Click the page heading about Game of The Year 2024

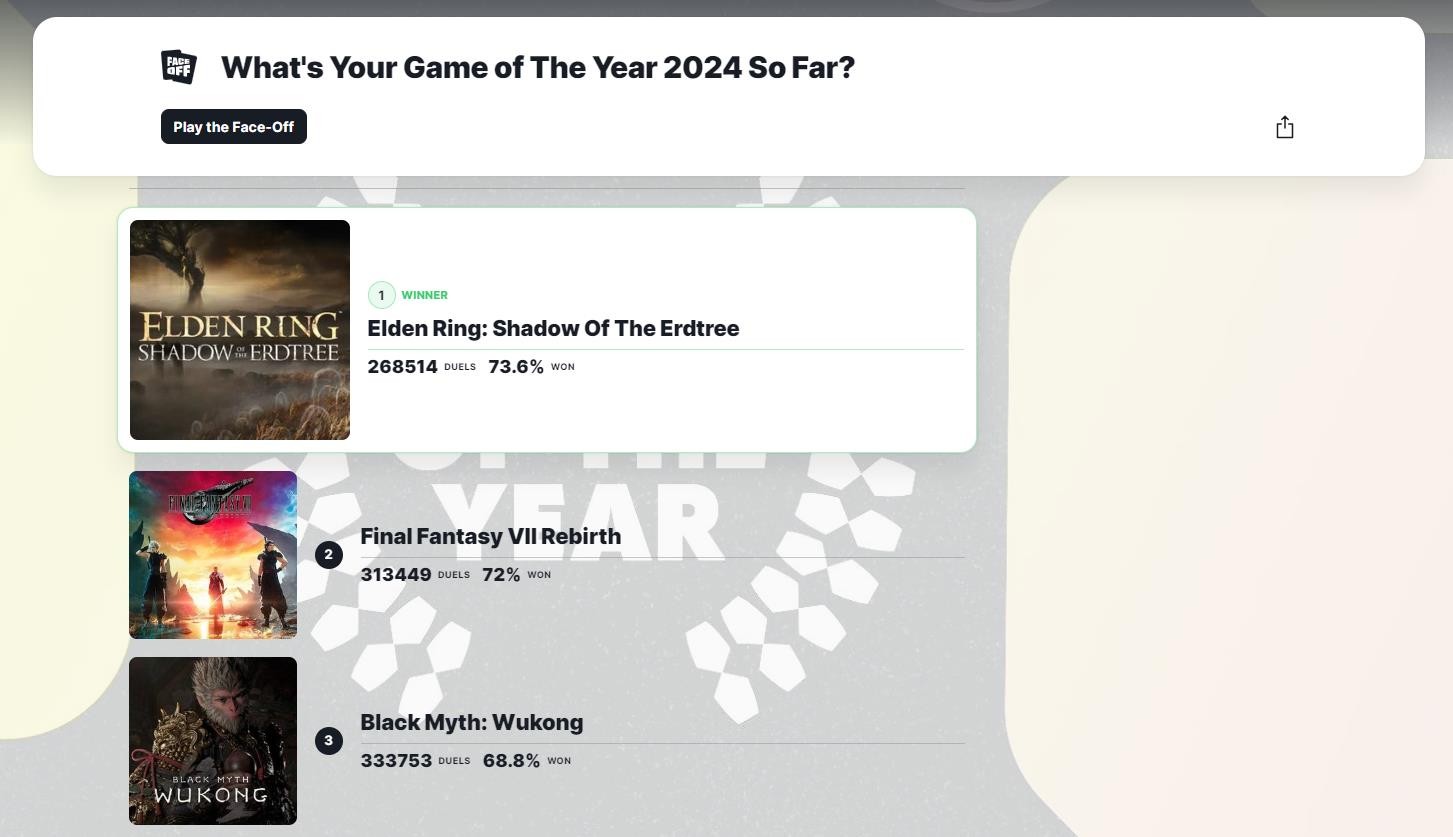pos(538,67)
